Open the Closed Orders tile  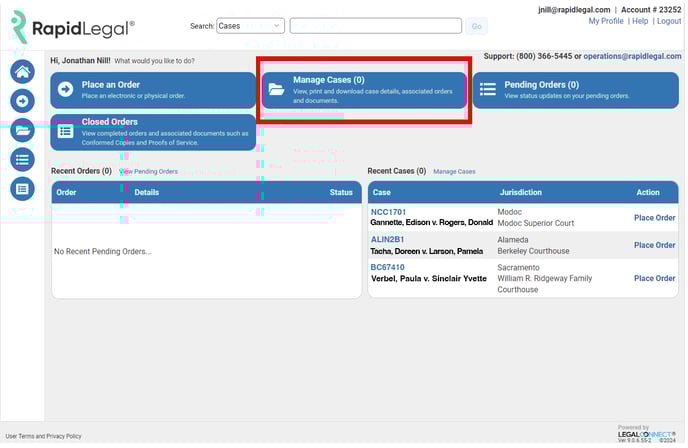pyautogui.click(x=153, y=132)
